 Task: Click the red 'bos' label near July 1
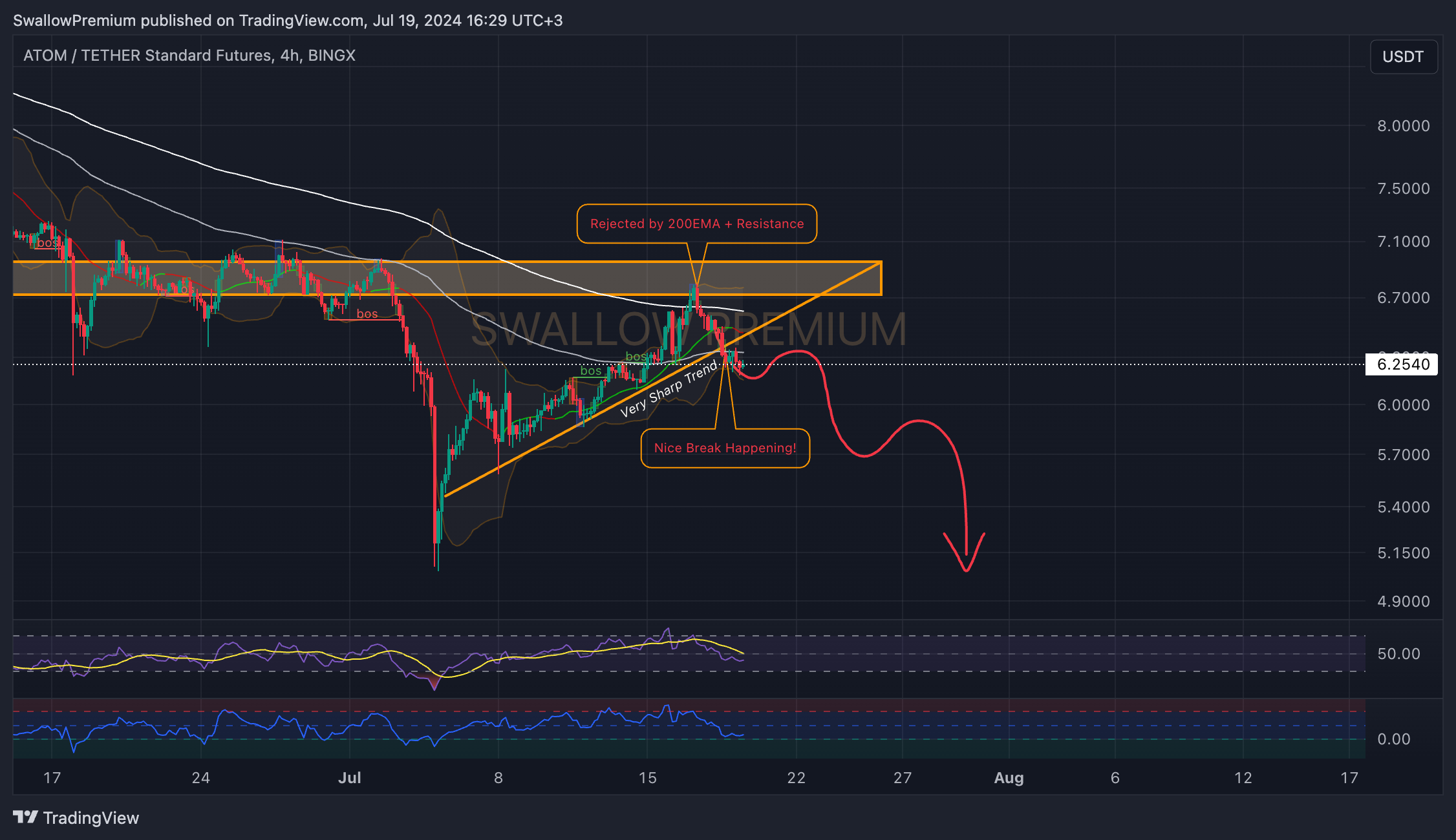click(367, 314)
